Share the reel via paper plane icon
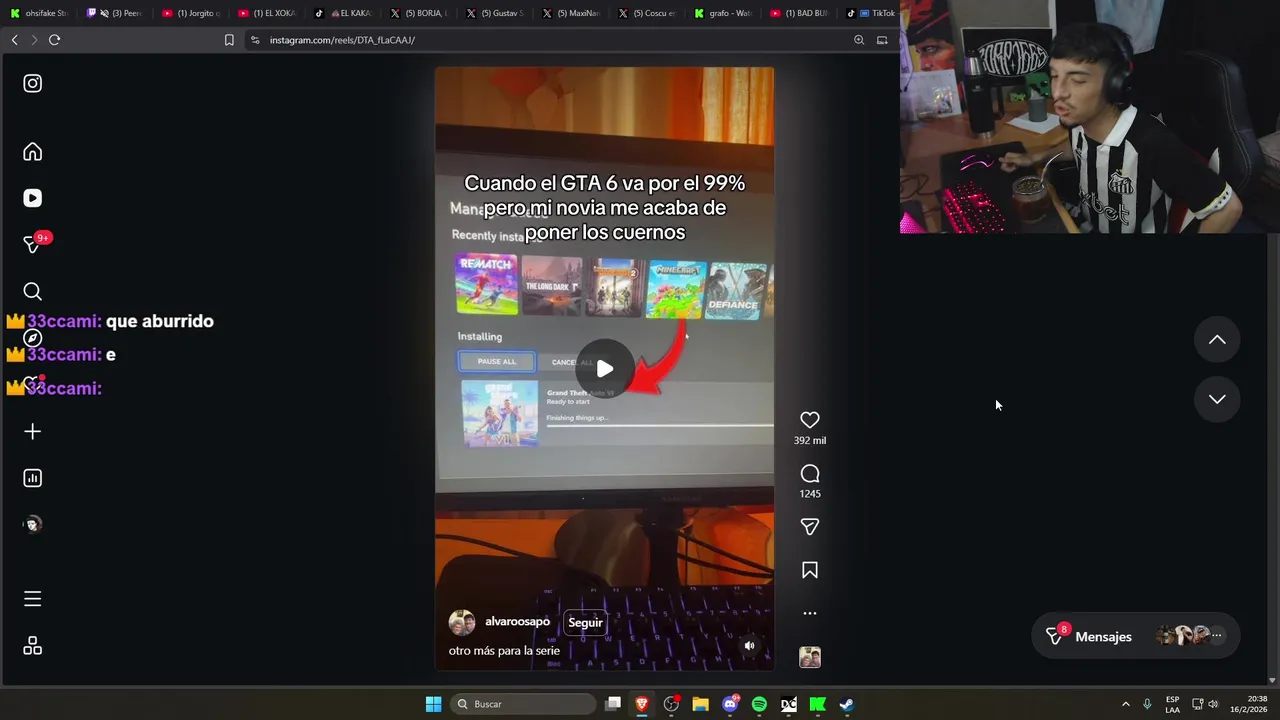Image resolution: width=1280 pixels, height=720 pixels. click(810, 527)
